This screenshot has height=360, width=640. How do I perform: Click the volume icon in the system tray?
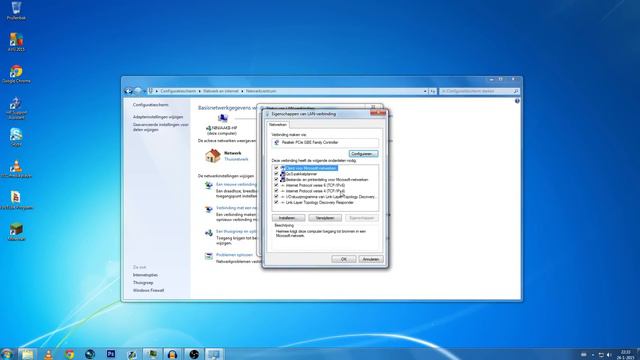pyautogui.click(x=609, y=355)
